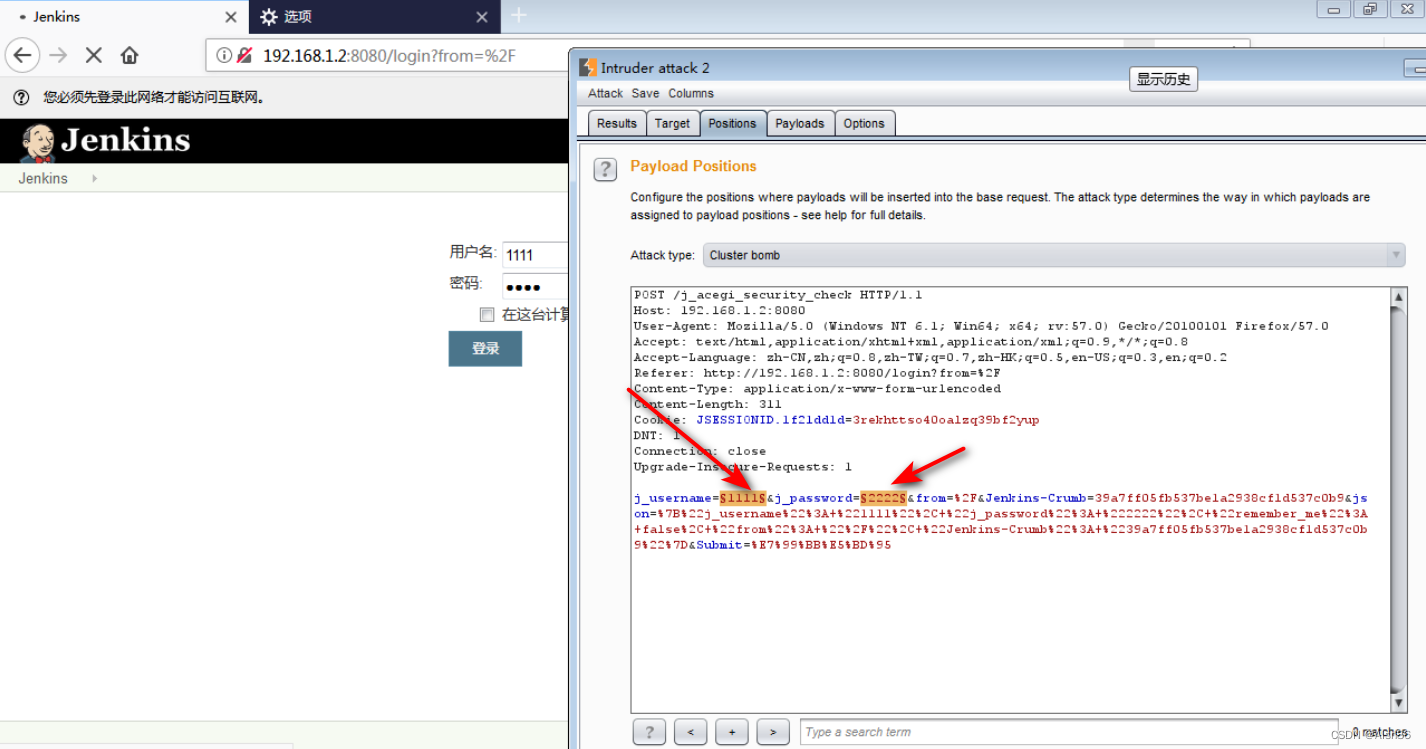Image resolution: width=1426 pixels, height=749 pixels.
Task: Click the Cookie JSESSIONID header line
Action: [x=836, y=420]
